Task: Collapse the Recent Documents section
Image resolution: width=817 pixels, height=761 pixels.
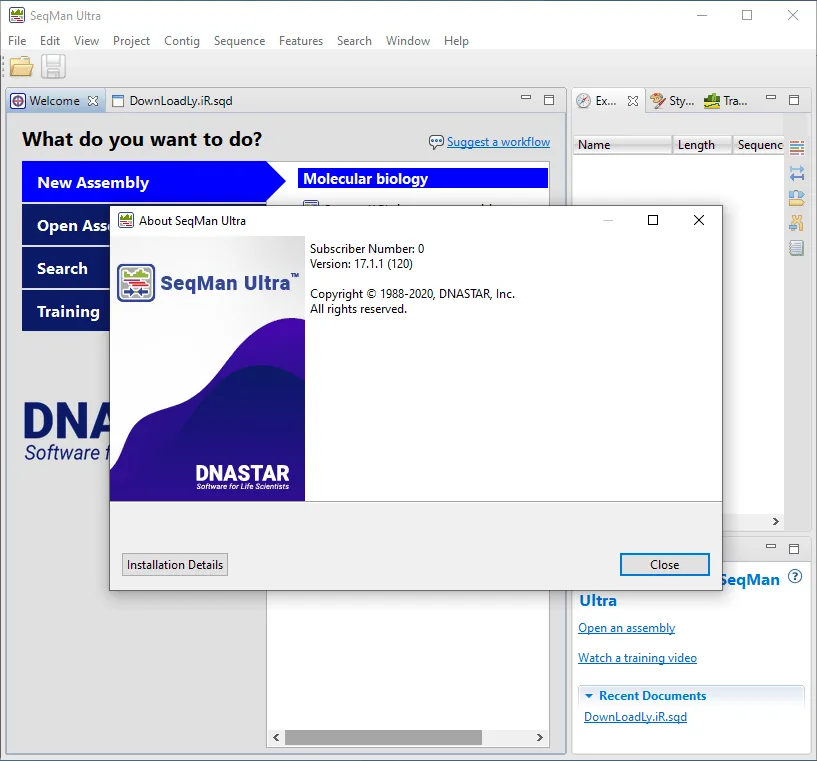Action: 589,696
